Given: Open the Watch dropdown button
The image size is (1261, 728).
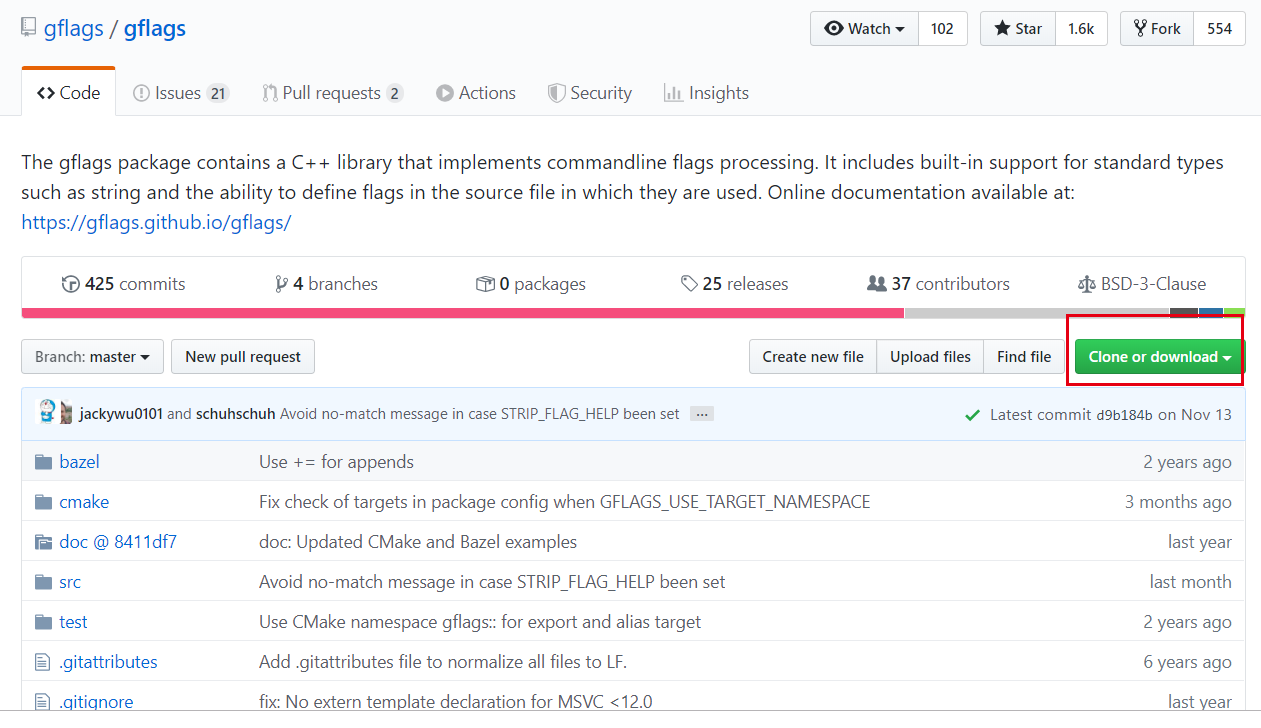Looking at the screenshot, I should 864,29.
